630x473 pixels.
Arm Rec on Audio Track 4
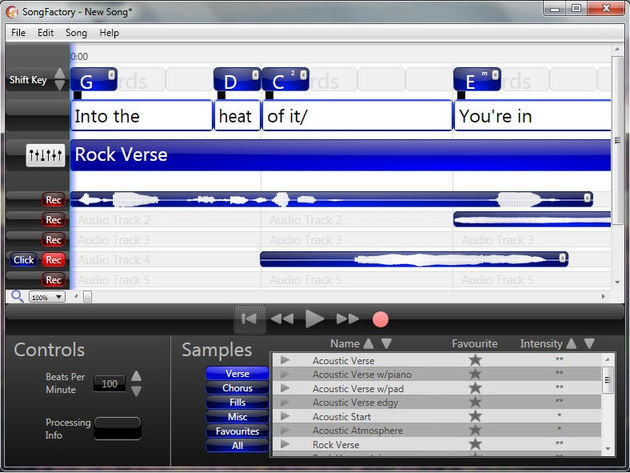[53, 260]
